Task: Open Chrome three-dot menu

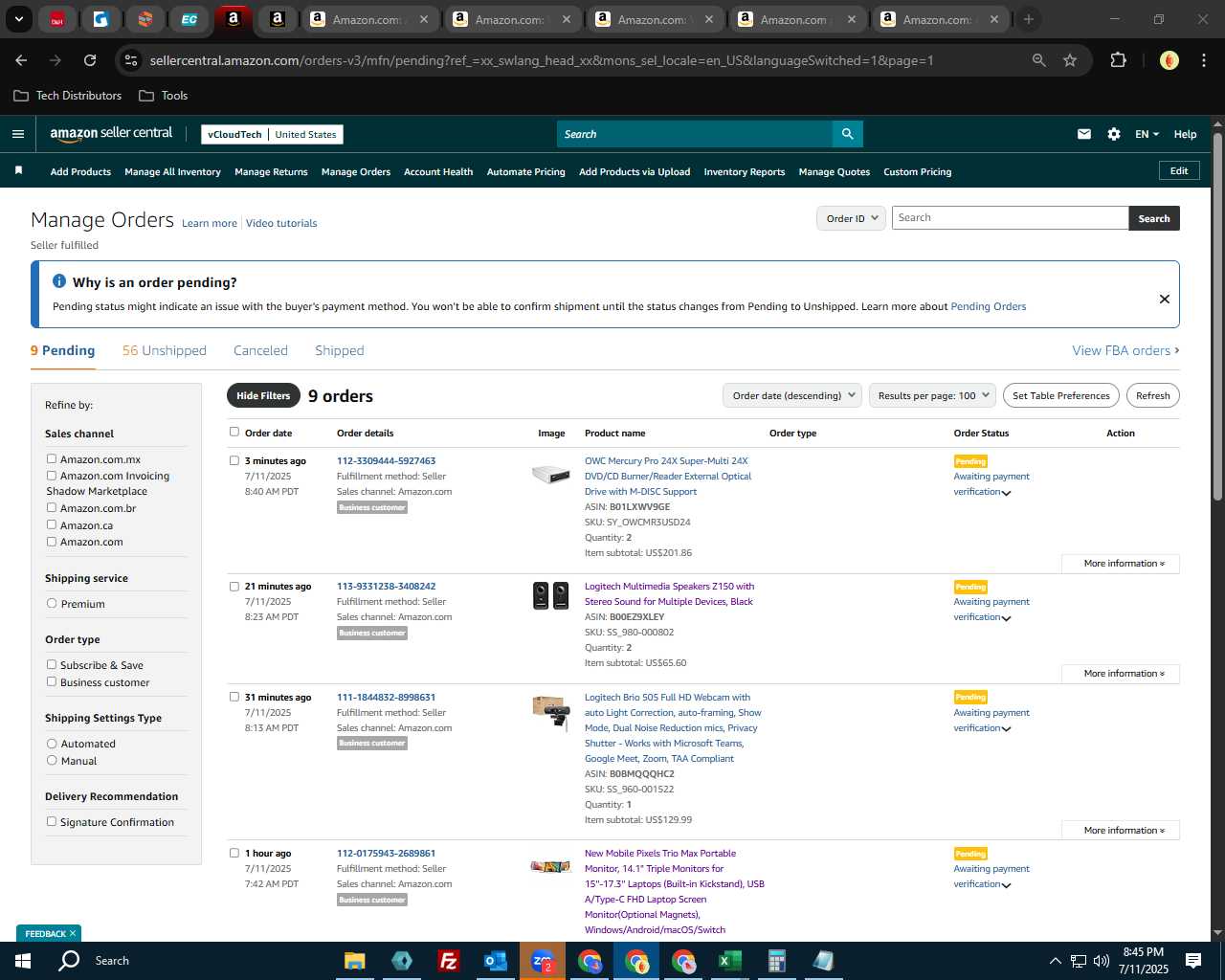Action: (1203, 60)
